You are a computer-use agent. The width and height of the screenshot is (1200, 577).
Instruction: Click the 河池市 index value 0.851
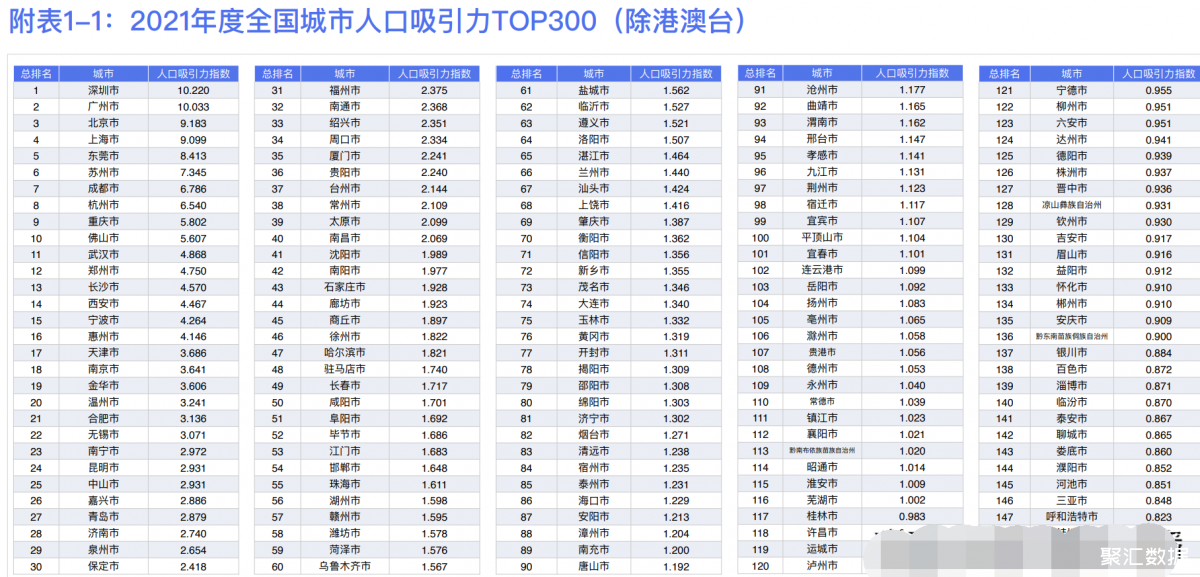[1158, 484]
